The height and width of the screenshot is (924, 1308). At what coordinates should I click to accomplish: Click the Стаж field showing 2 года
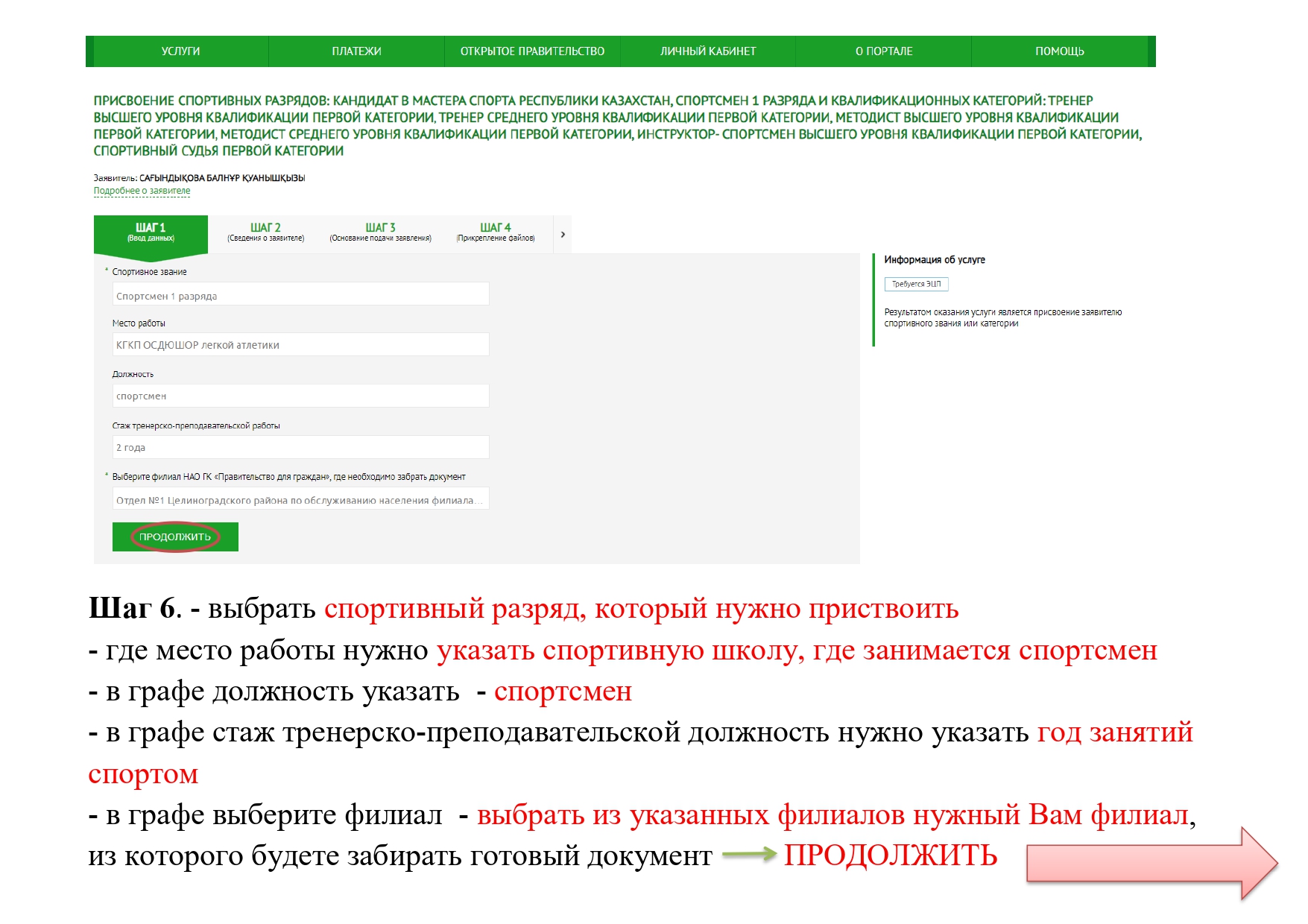point(300,447)
